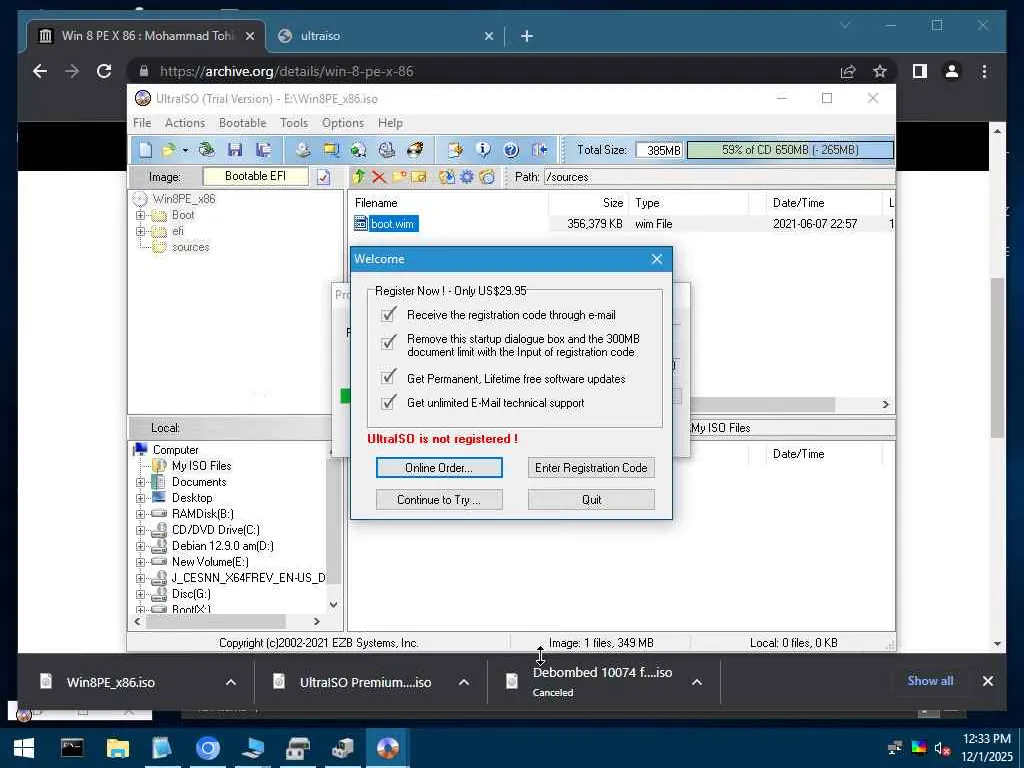1024x768 pixels.
Task: Click the Local tree vertical scrollbar down arrow
Action: coord(334,605)
